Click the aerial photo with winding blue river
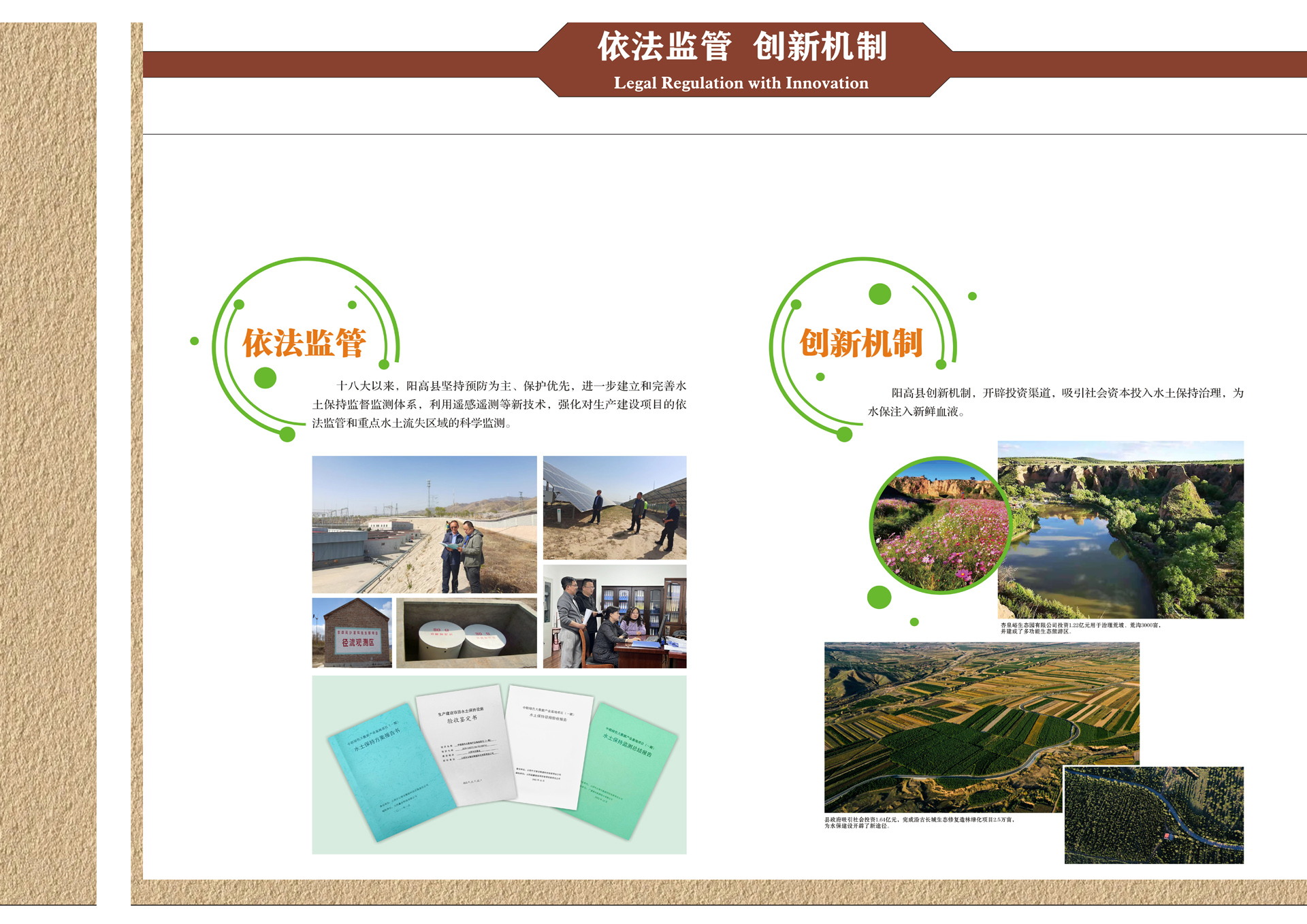 tap(1154, 815)
